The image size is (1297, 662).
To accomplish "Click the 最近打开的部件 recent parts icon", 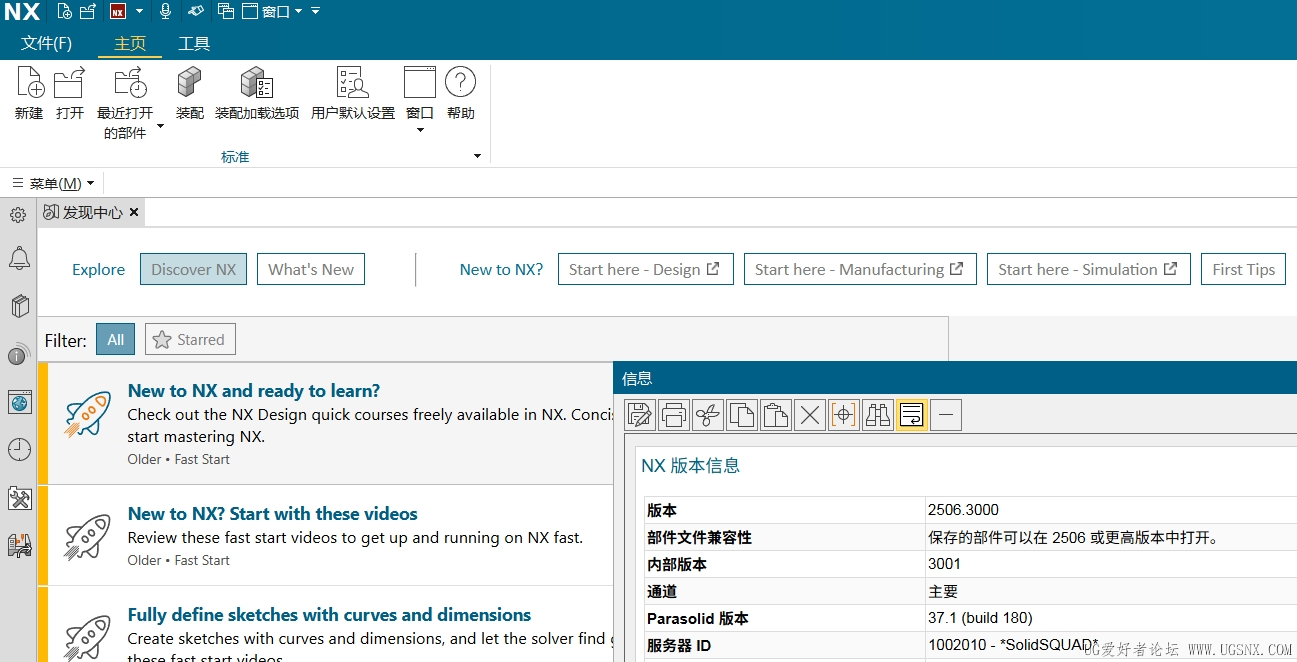I will [128, 82].
